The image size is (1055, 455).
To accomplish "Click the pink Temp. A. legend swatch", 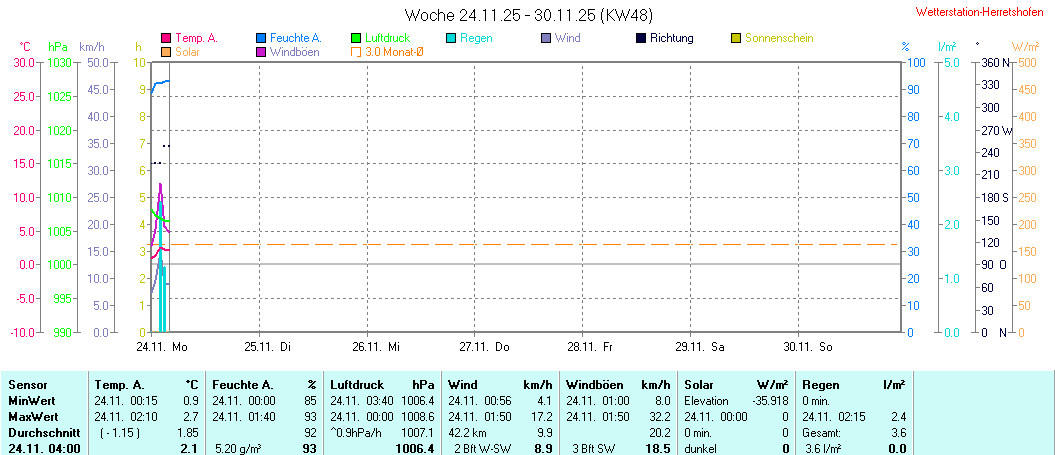I will pos(166,38).
